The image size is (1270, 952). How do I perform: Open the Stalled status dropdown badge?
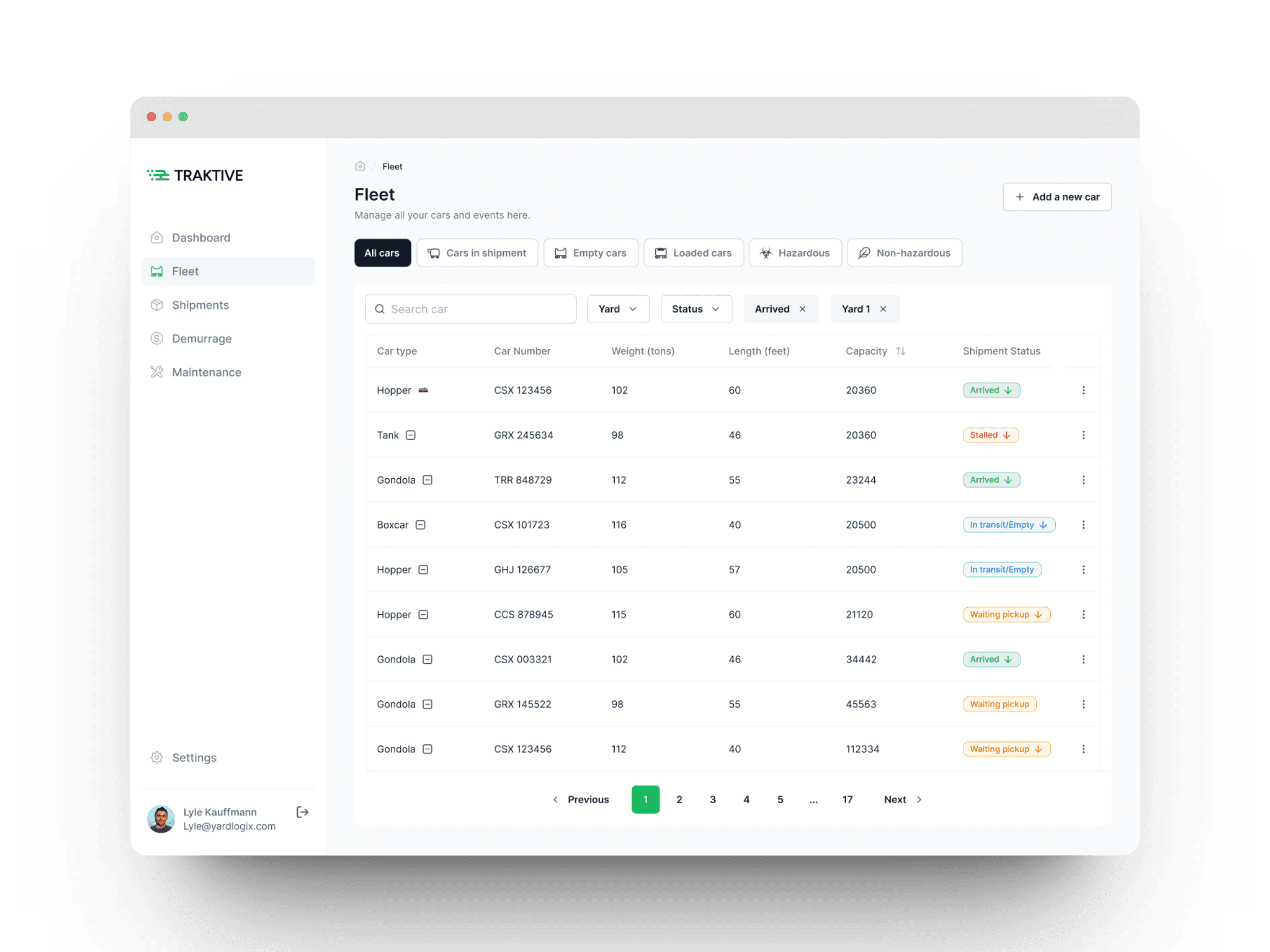pos(991,435)
